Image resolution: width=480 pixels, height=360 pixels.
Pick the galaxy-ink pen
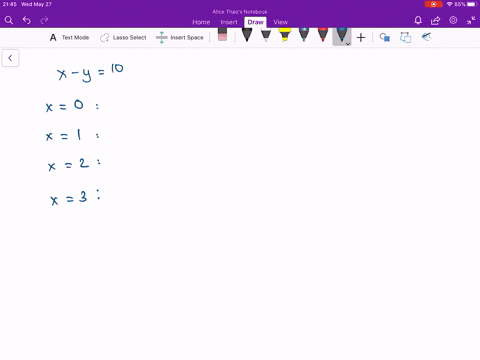click(304, 35)
